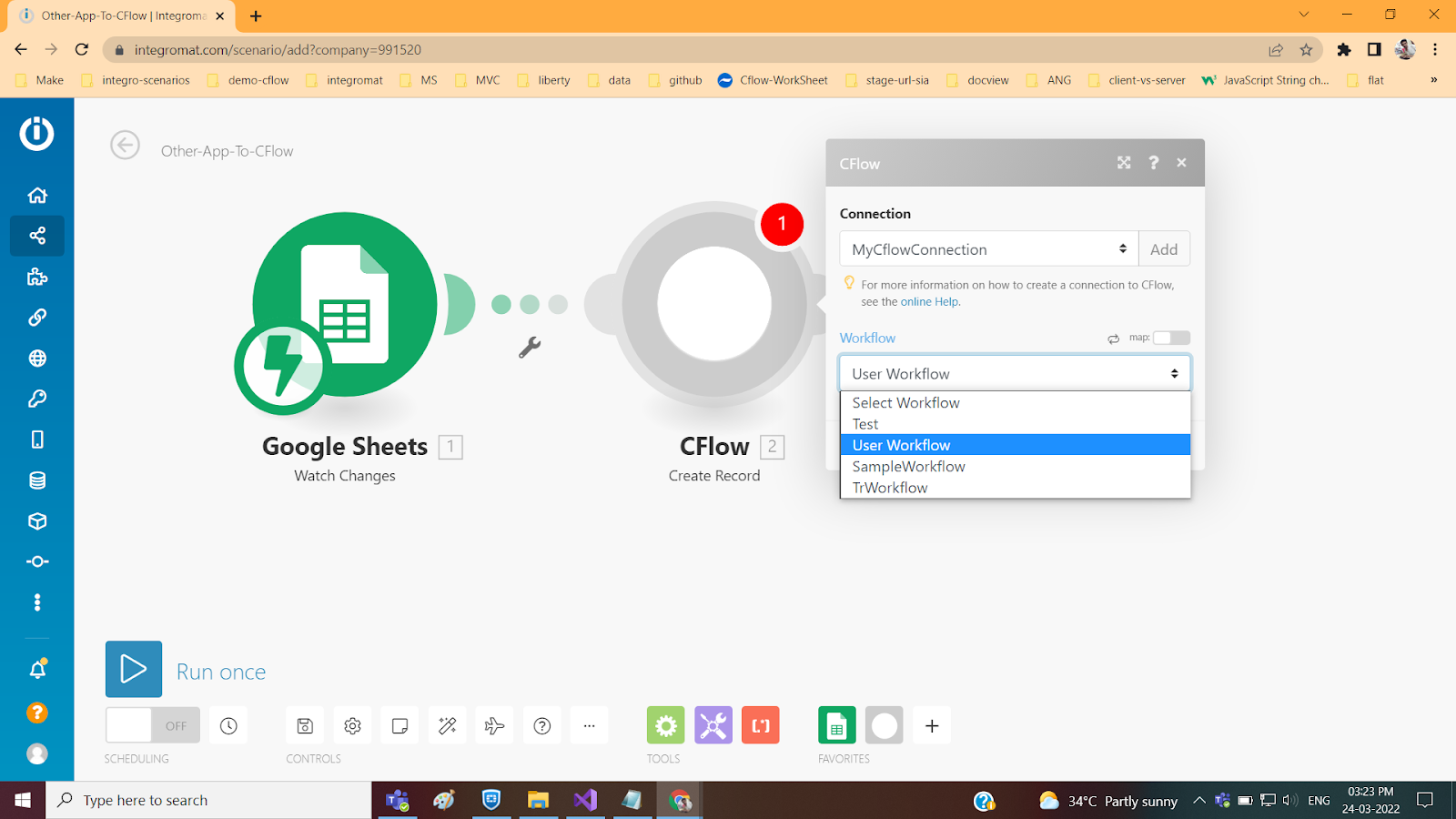This screenshot has width=1456, height=819.
Task: Open schedule settings clock icon
Action: [x=228, y=725]
